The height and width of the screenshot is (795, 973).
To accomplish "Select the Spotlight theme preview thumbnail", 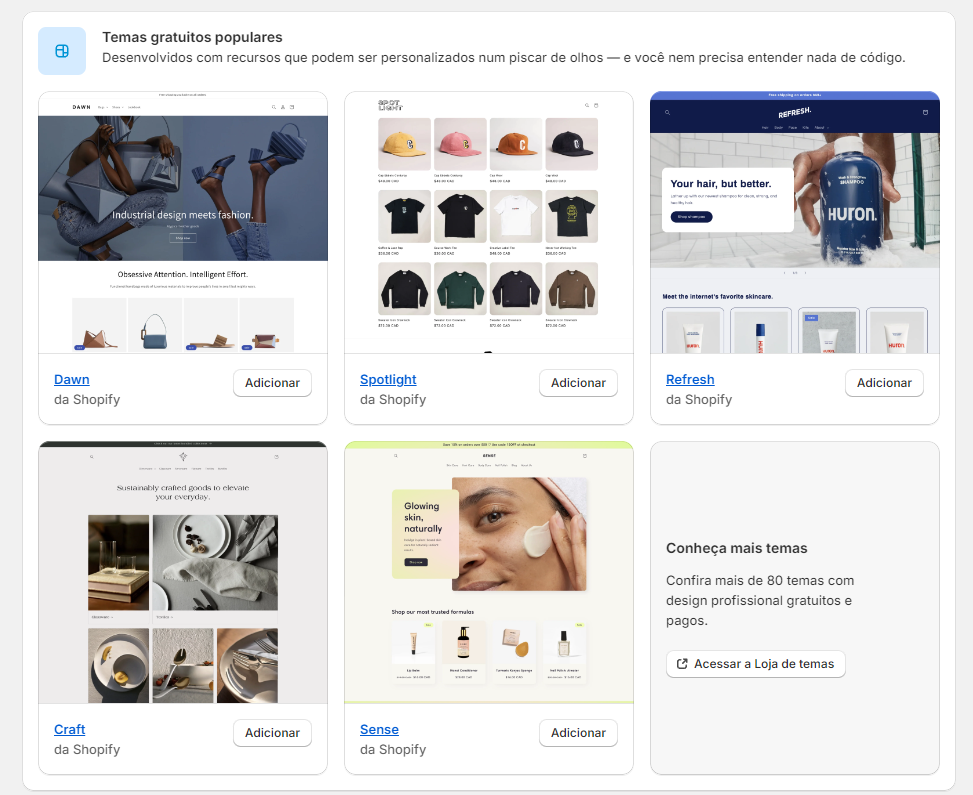I will pyautogui.click(x=489, y=223).
